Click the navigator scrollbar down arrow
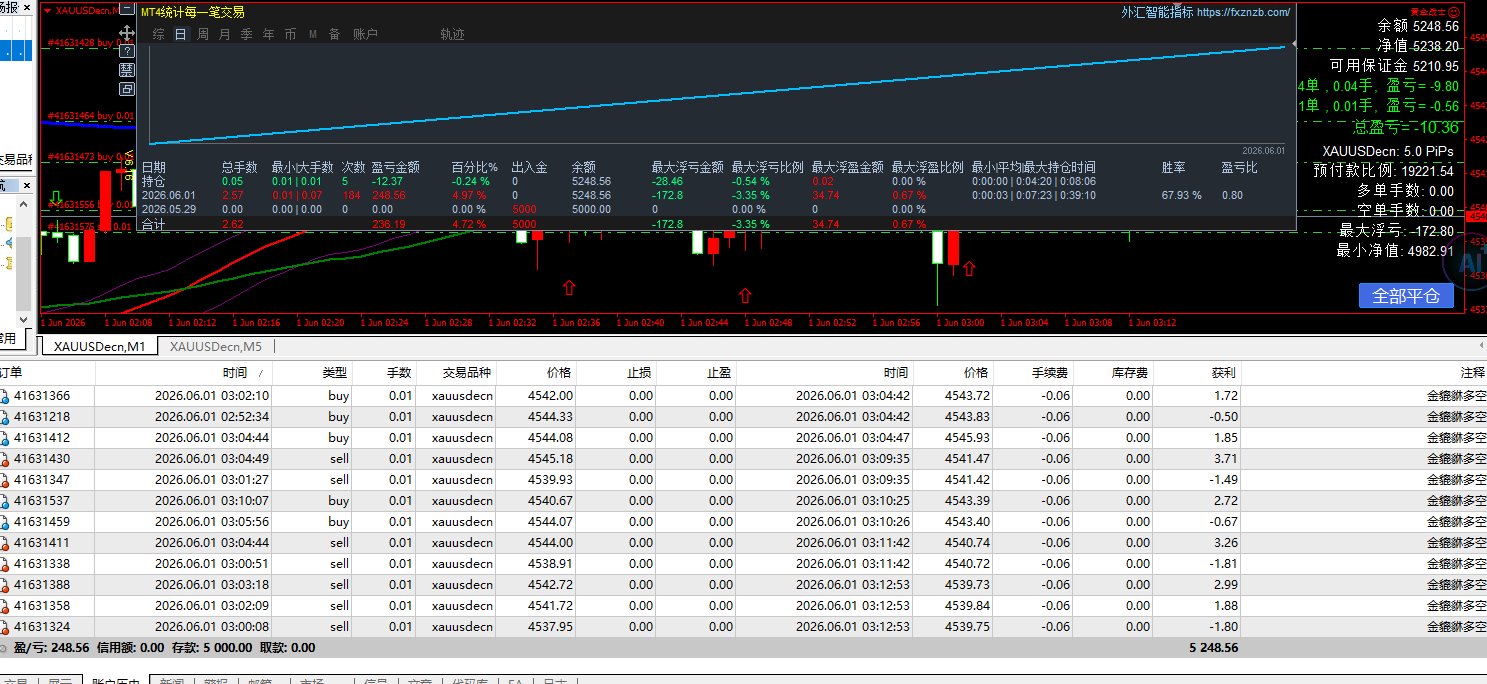Image resolution: width=1487 pixels, height=684 pixels. tap(23, 319)
